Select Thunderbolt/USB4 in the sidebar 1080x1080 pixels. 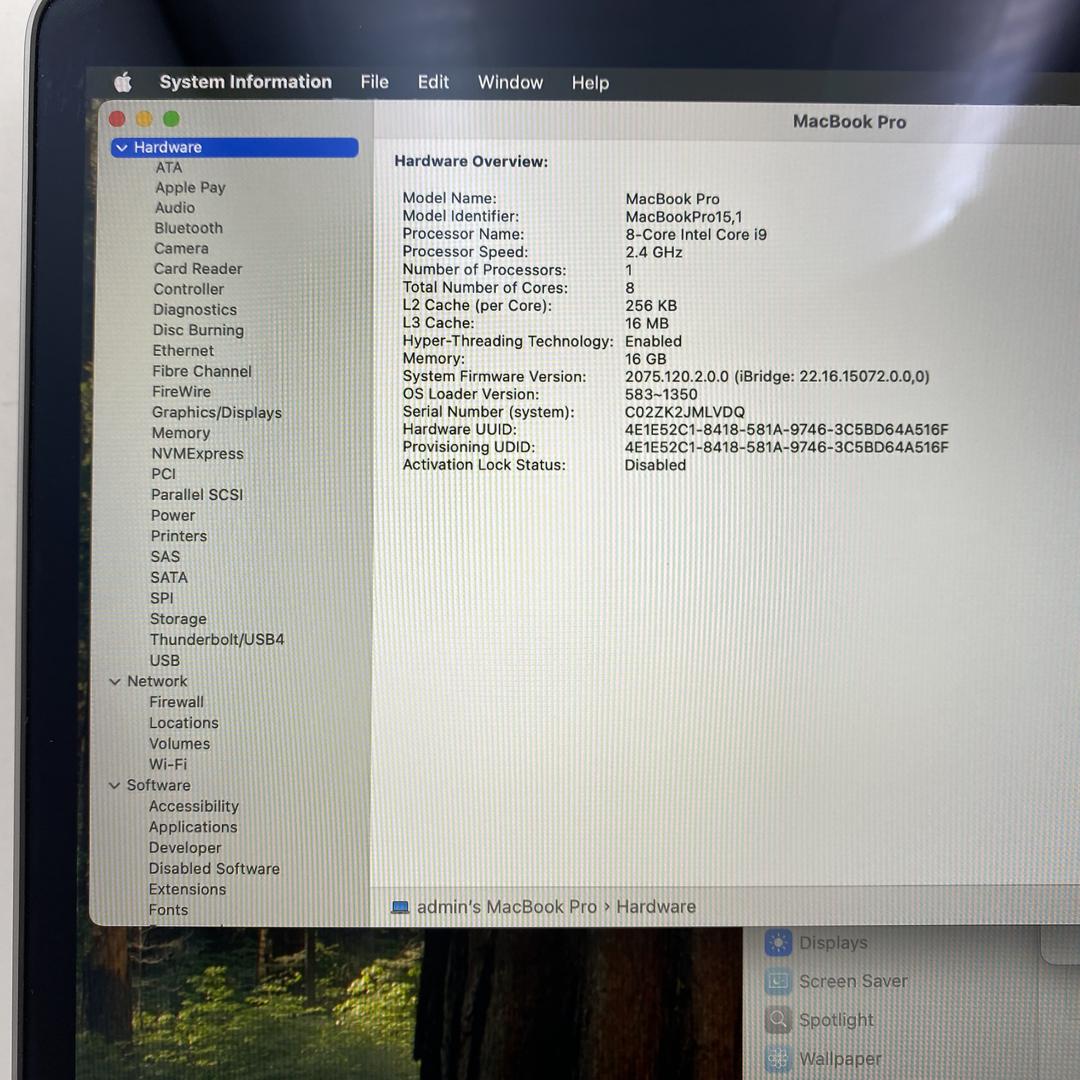click(x=217, y=639)
